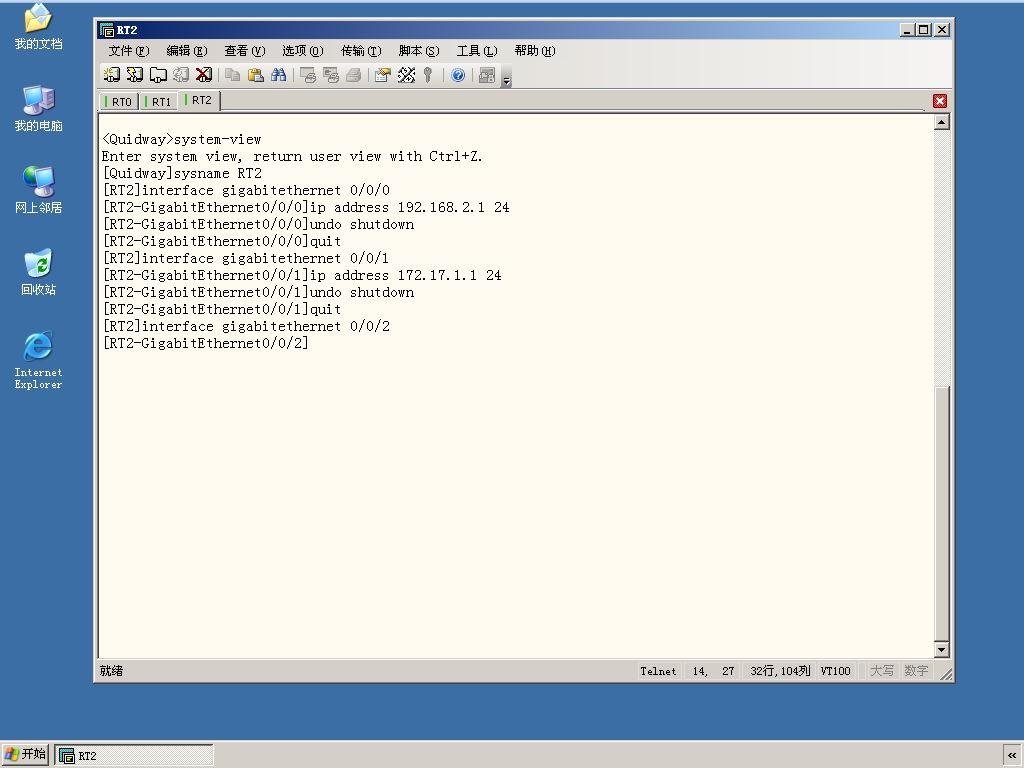This screenshot has height=768, width=1024.
Task: Switch to the RT0 session tab
Action: pos(118,102)
